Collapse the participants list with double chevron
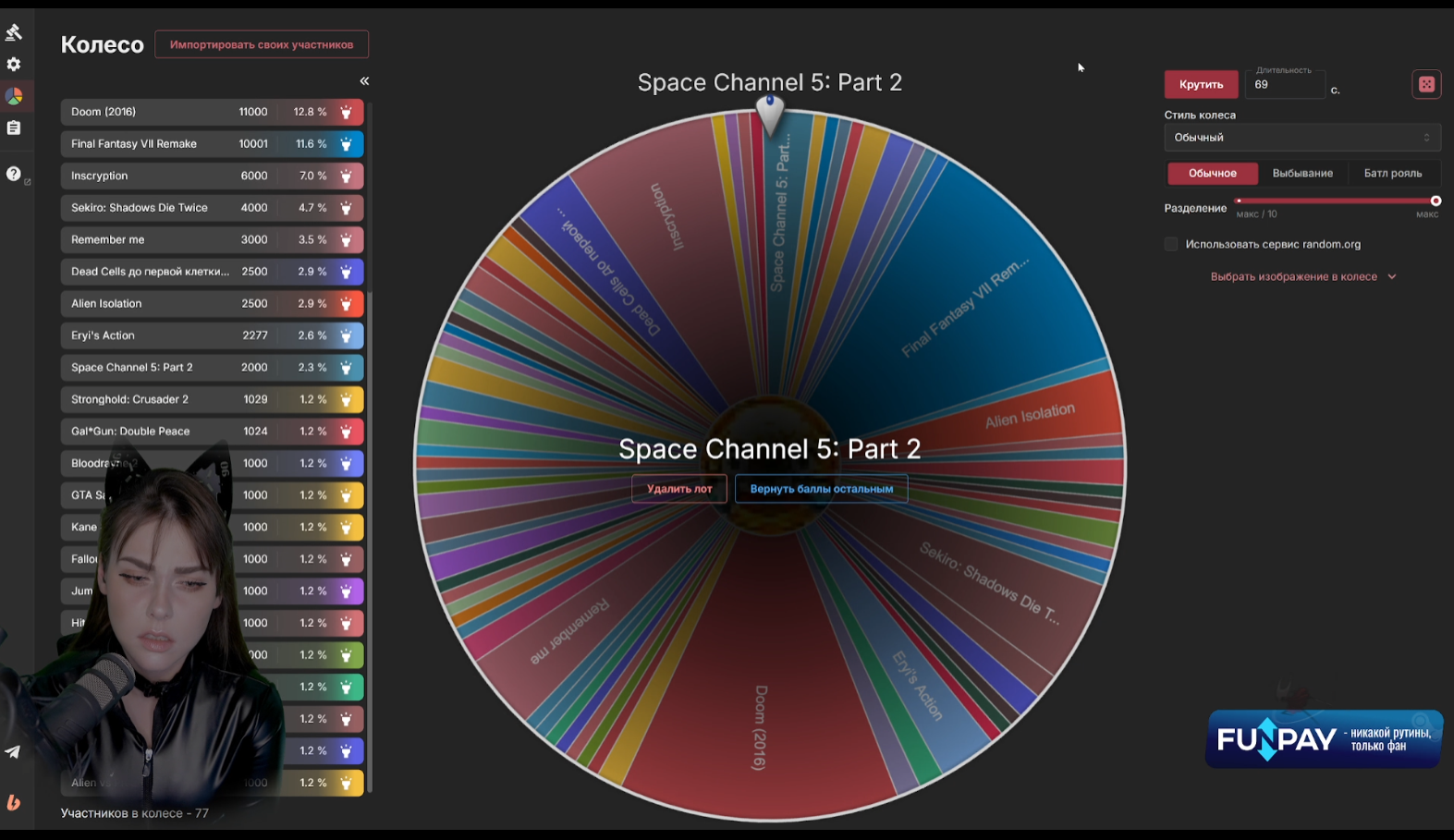The image size is (1454, 840). (364, 81)
